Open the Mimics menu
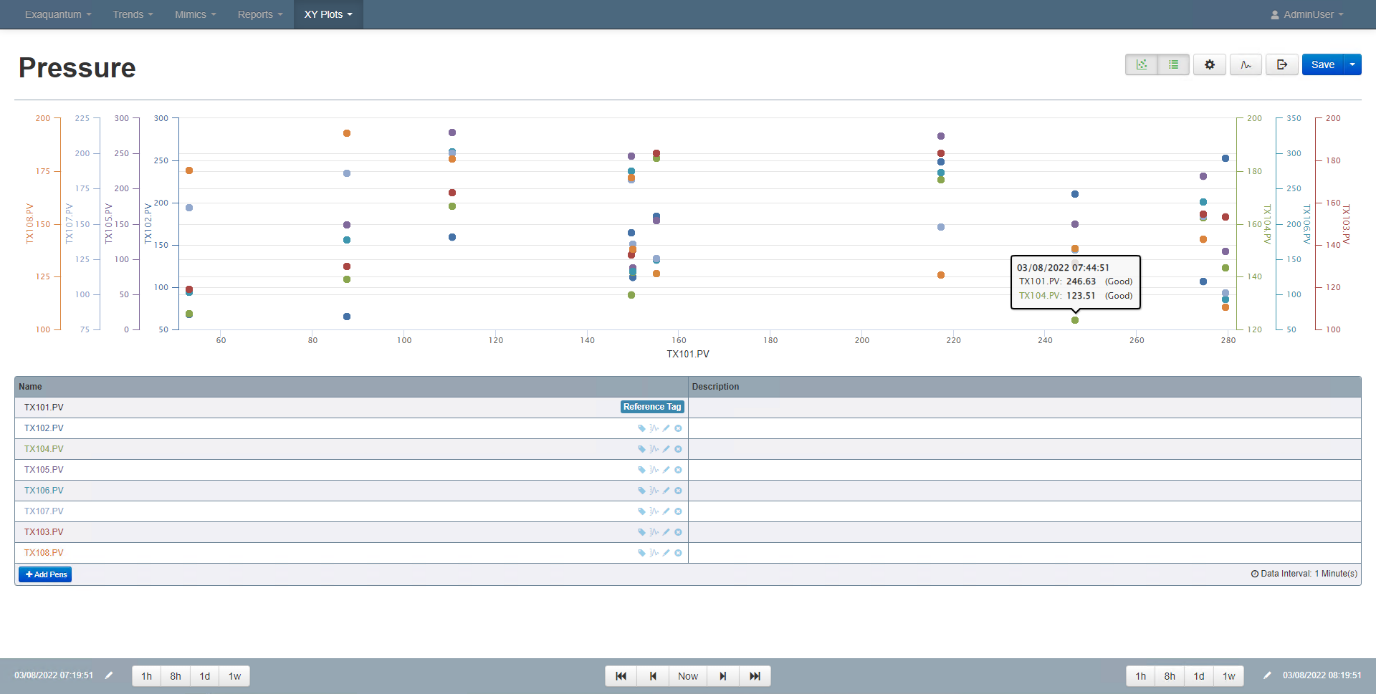The width and height of the screenshot is (1376, 694). click(x=195, y=15)
